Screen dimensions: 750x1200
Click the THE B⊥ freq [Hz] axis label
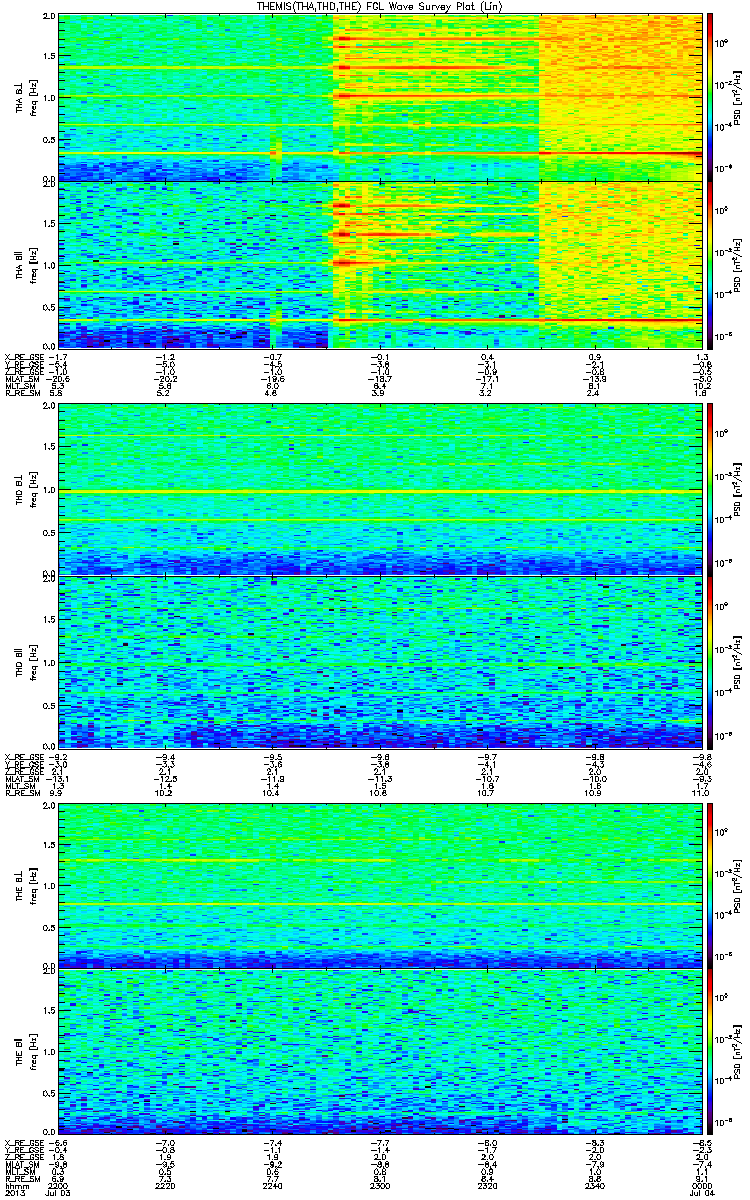(x=24, y=884)
